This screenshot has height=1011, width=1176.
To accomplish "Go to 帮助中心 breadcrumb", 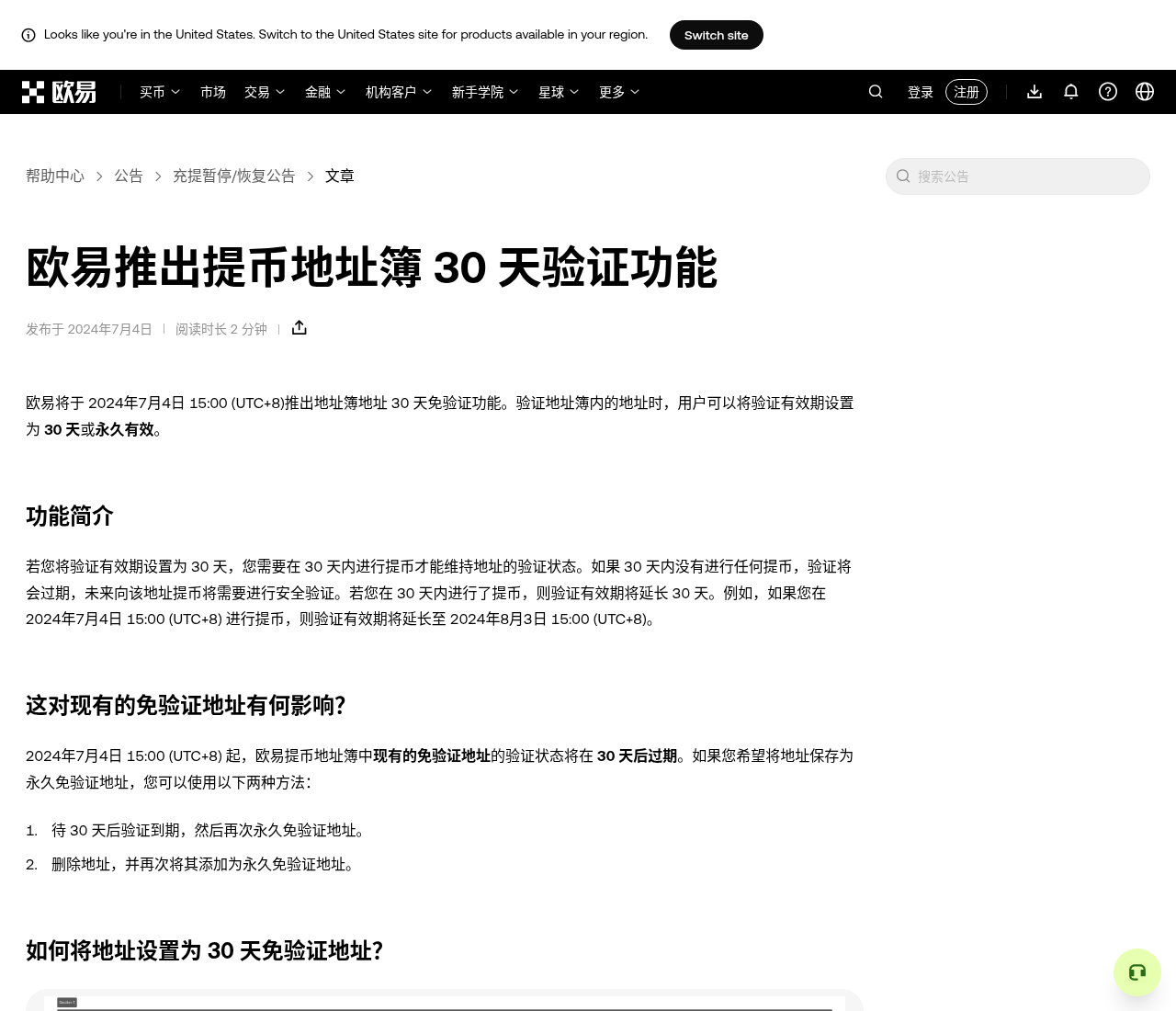I will click(x=55, y=176).
